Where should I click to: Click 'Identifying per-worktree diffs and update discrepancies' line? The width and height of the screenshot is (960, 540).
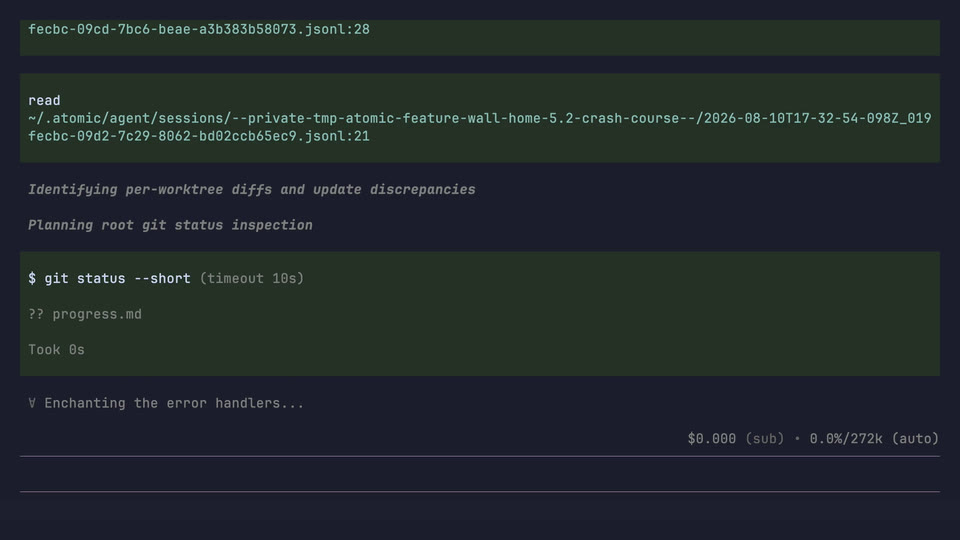point(252,190)
